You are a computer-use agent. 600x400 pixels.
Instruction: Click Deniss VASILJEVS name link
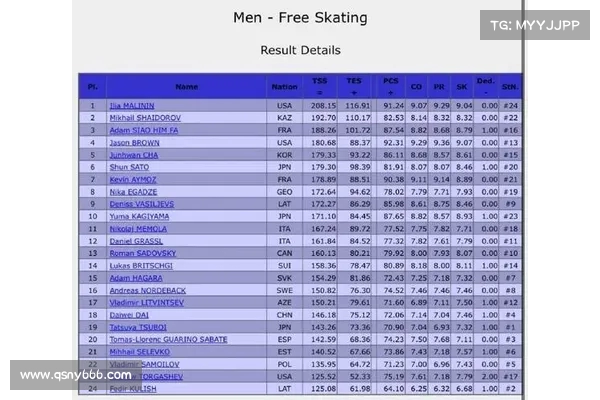coord(142,204)
